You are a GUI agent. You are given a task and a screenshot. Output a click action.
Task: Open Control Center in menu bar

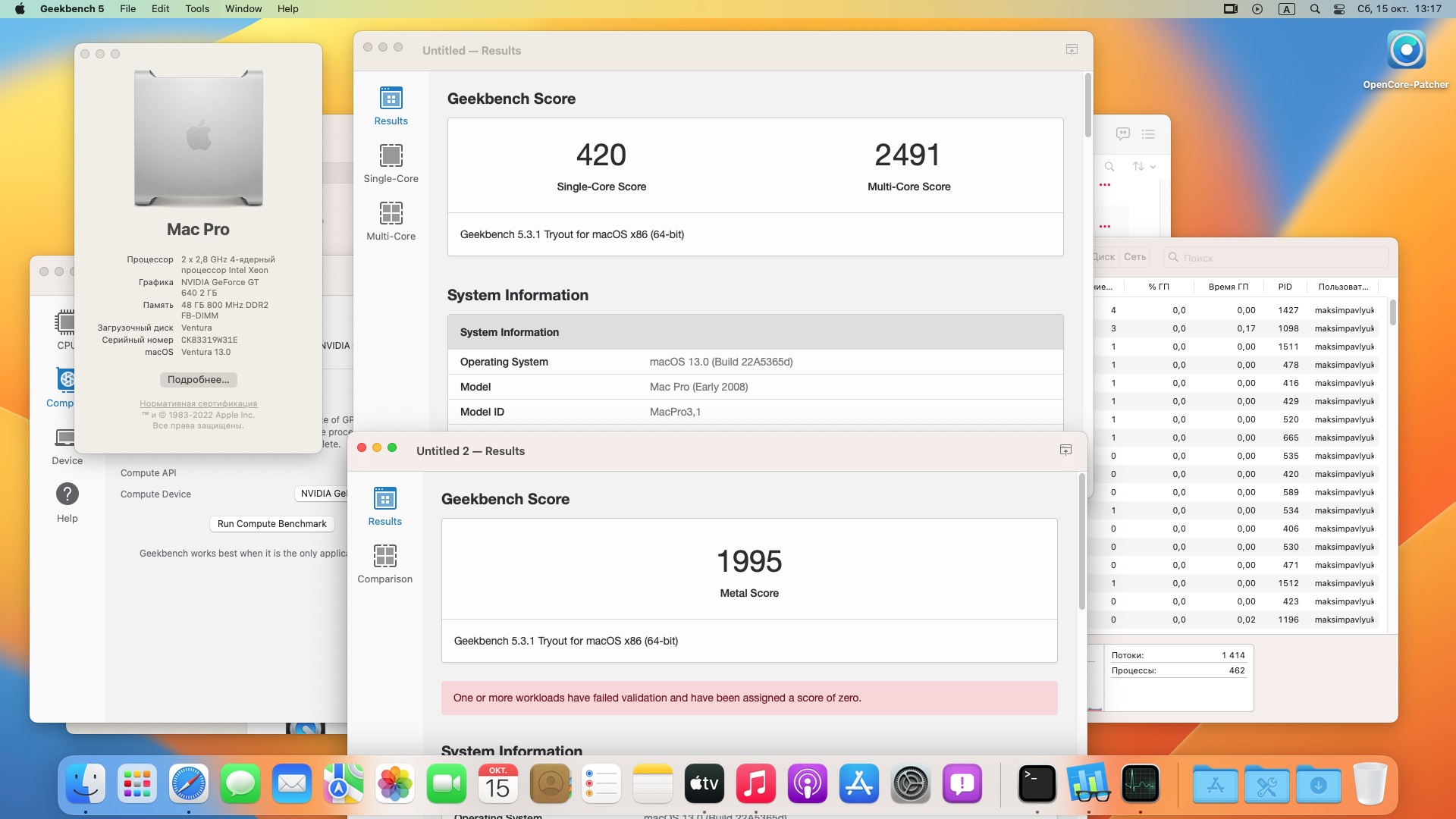[1339, 9]
